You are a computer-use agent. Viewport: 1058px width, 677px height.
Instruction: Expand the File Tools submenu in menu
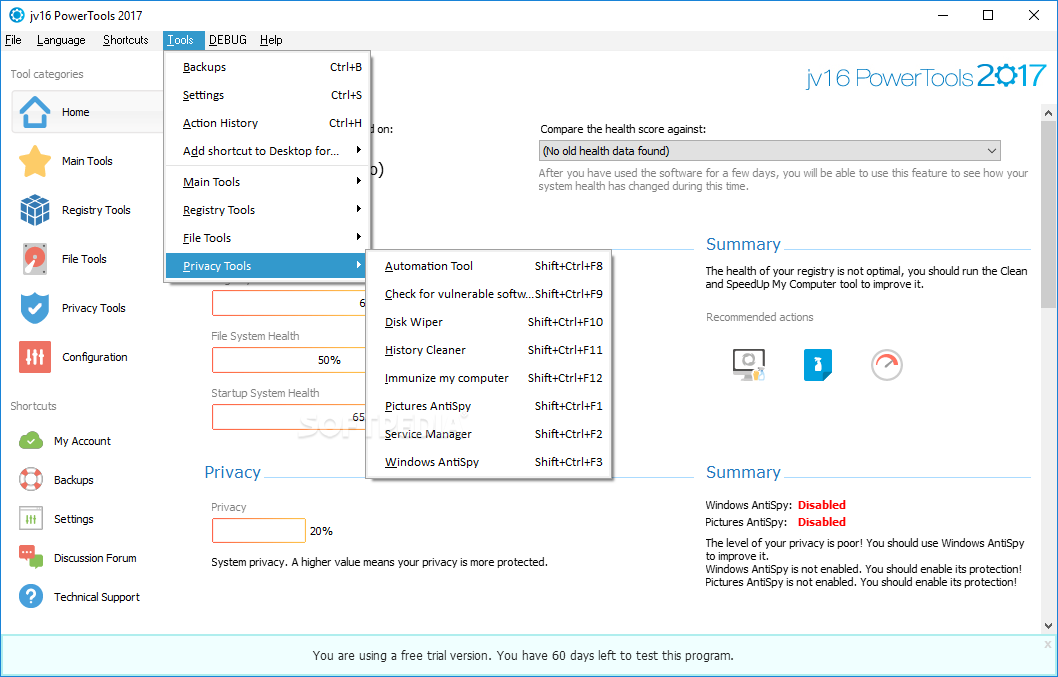tap(268, 238)
